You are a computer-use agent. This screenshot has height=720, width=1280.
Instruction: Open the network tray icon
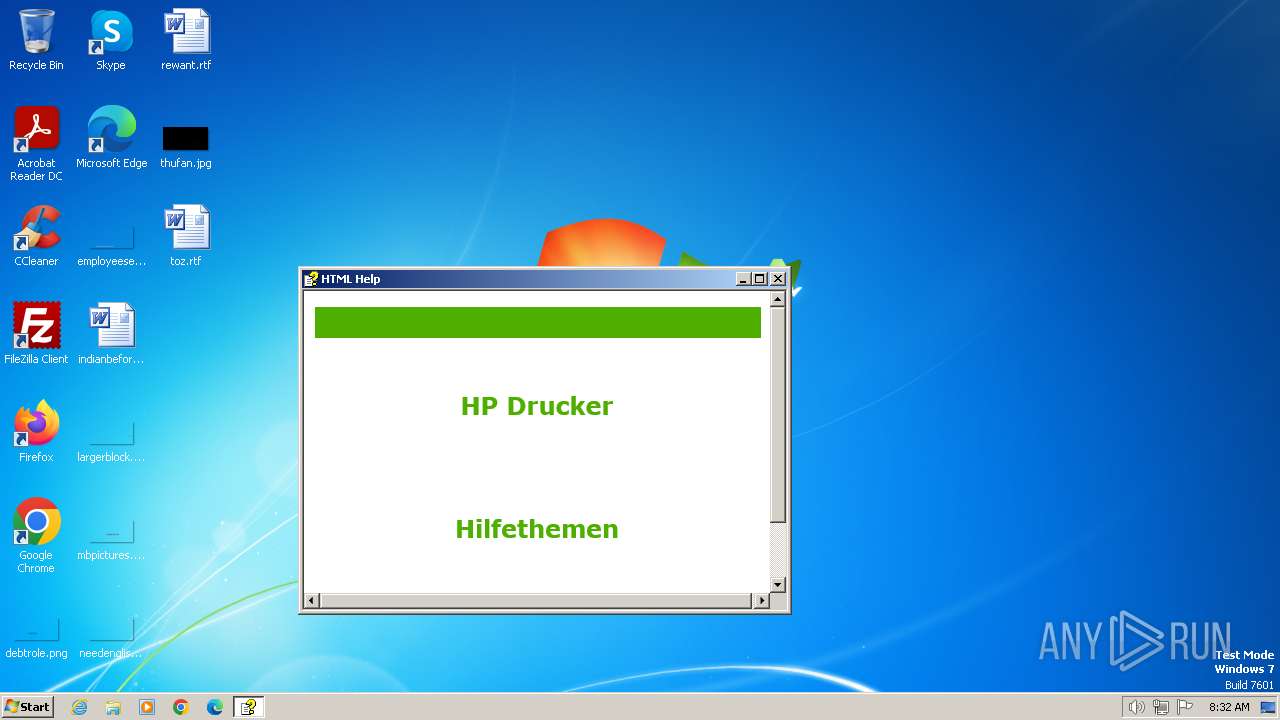tap(1161, 707)
